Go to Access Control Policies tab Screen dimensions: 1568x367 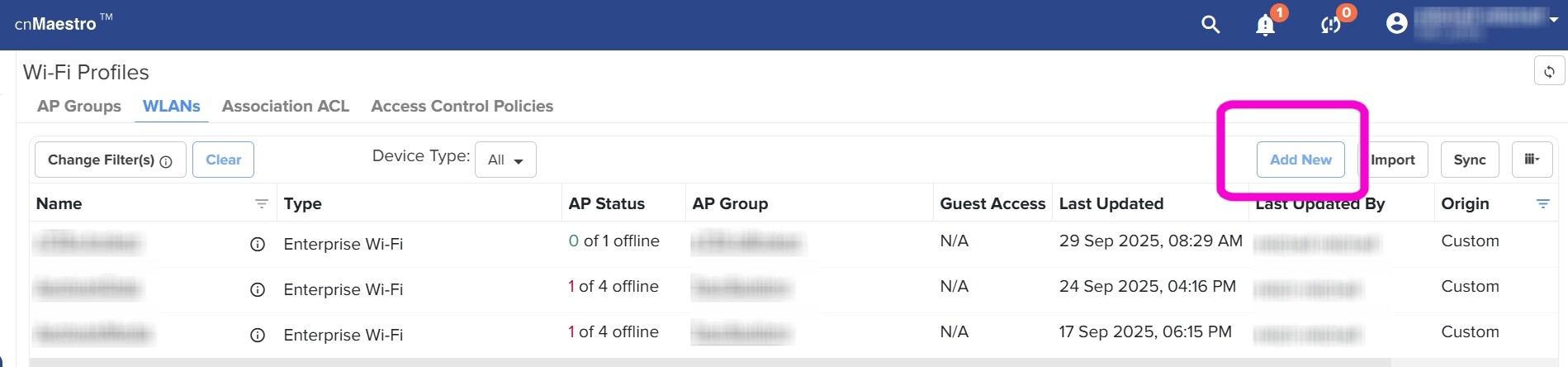click(462, 107)
